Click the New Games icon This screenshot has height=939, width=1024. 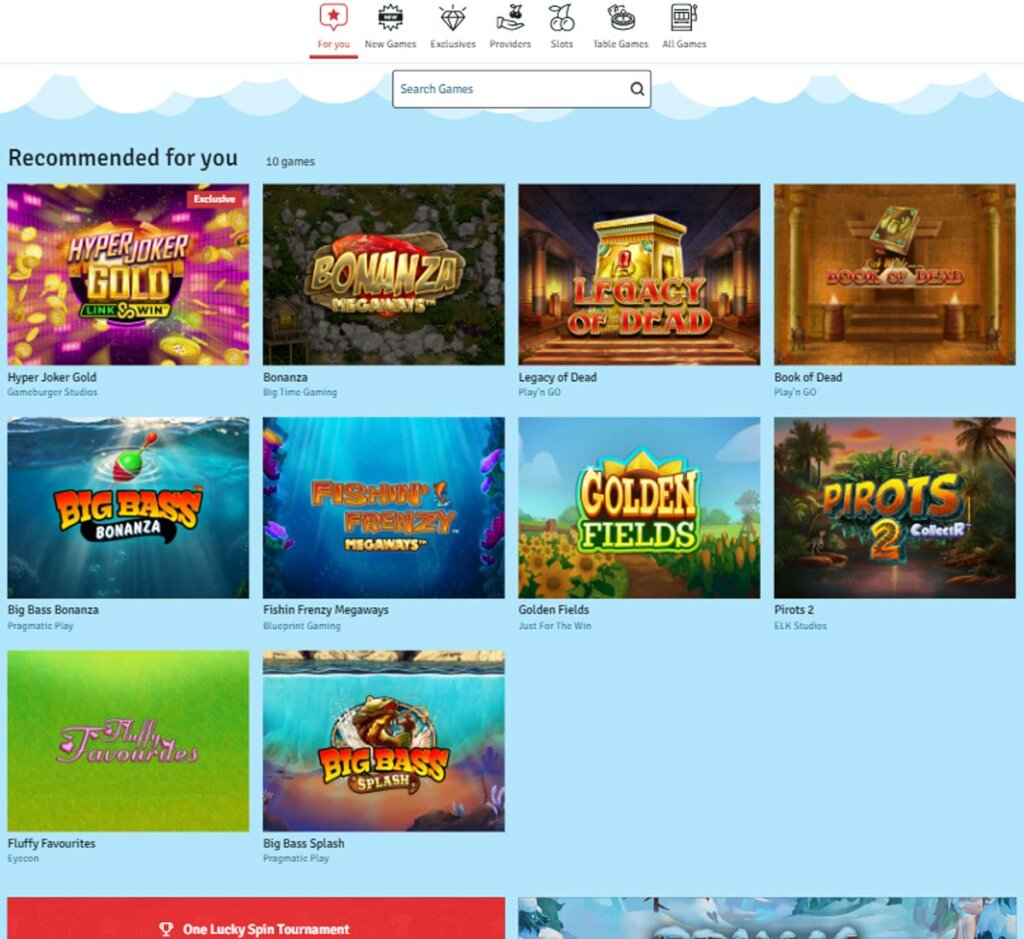(390, 18)
